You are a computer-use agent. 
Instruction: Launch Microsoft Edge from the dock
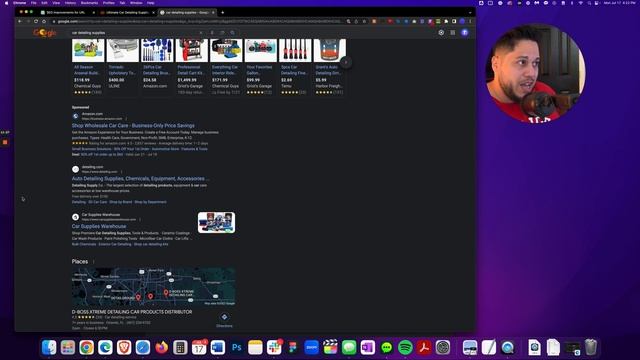point(105,347)
